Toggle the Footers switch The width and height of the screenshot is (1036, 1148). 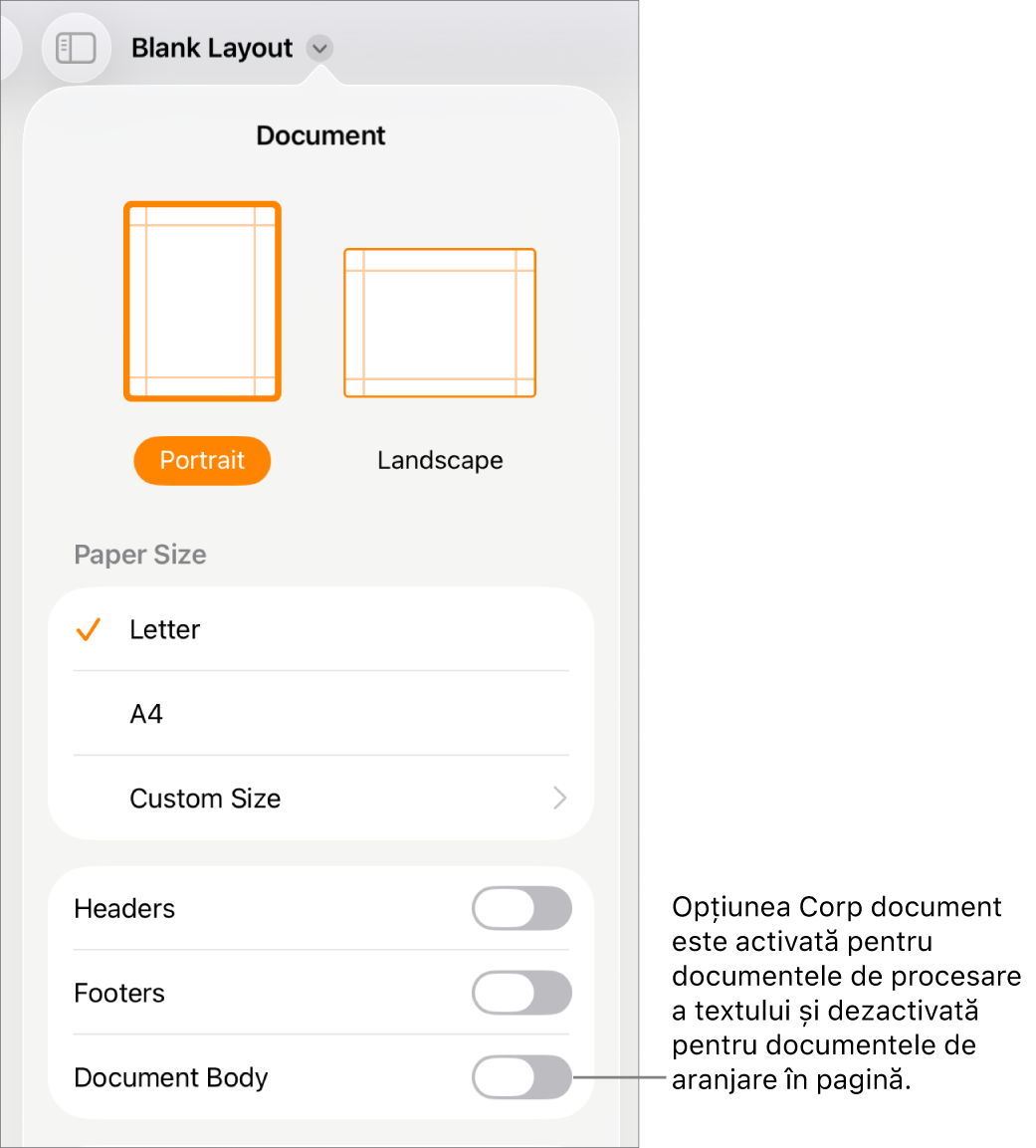pyautogui.click(x=521, y=993)
